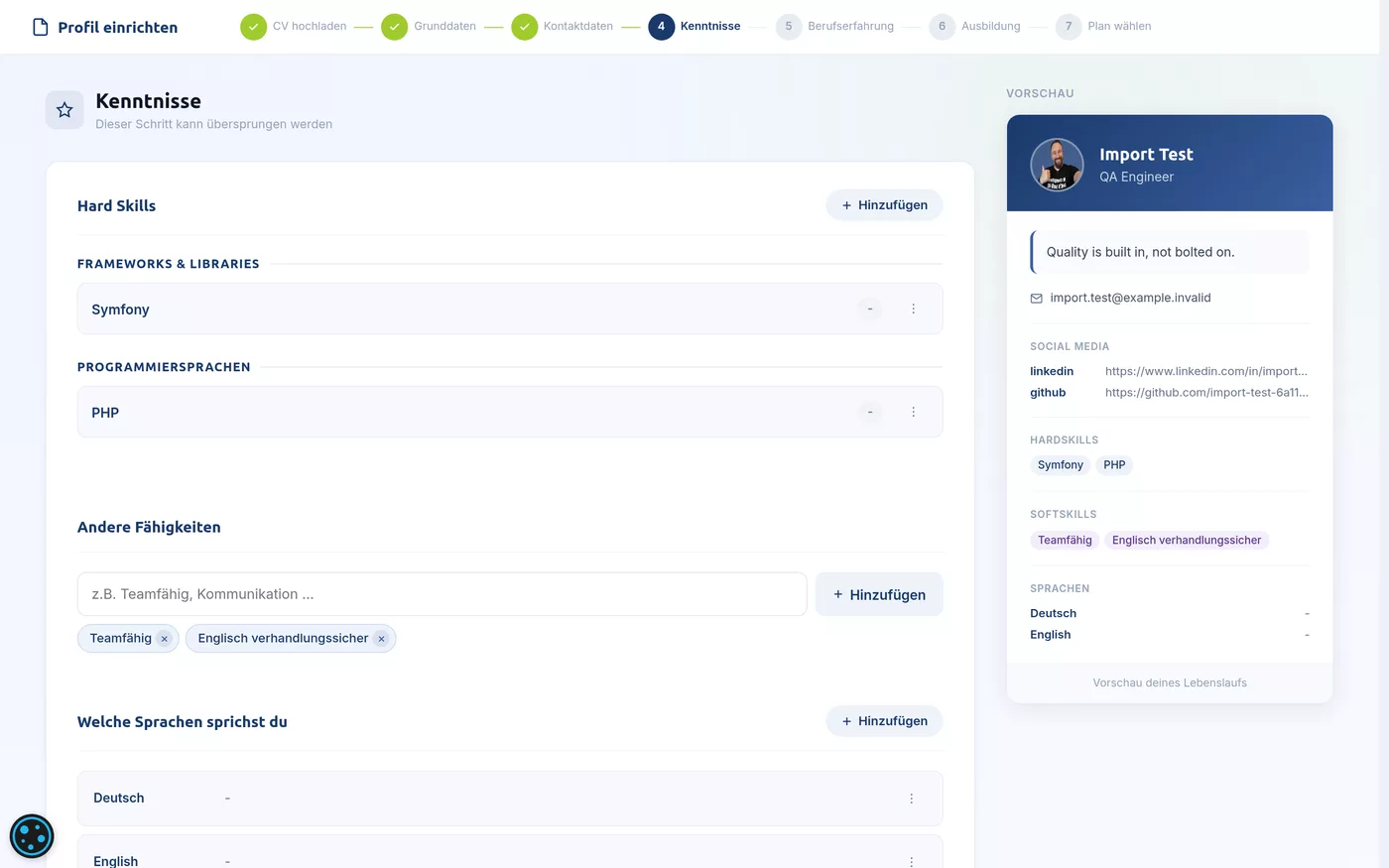1389x868 pixels.
Task: Go to the Grunddaten step
Action: click(444, 27)
